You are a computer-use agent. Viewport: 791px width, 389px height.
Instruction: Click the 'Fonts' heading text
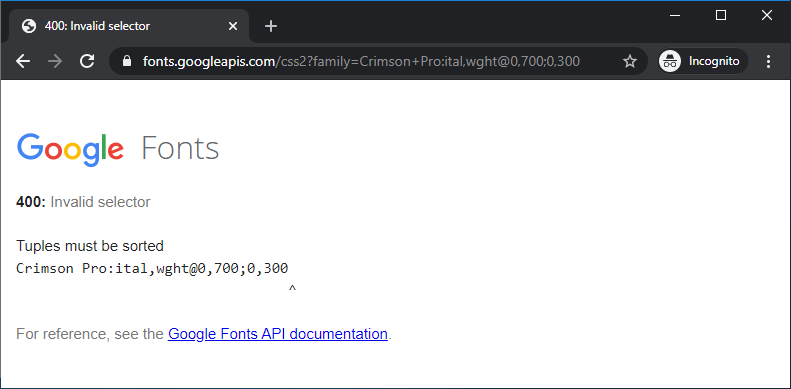(180, 148)
